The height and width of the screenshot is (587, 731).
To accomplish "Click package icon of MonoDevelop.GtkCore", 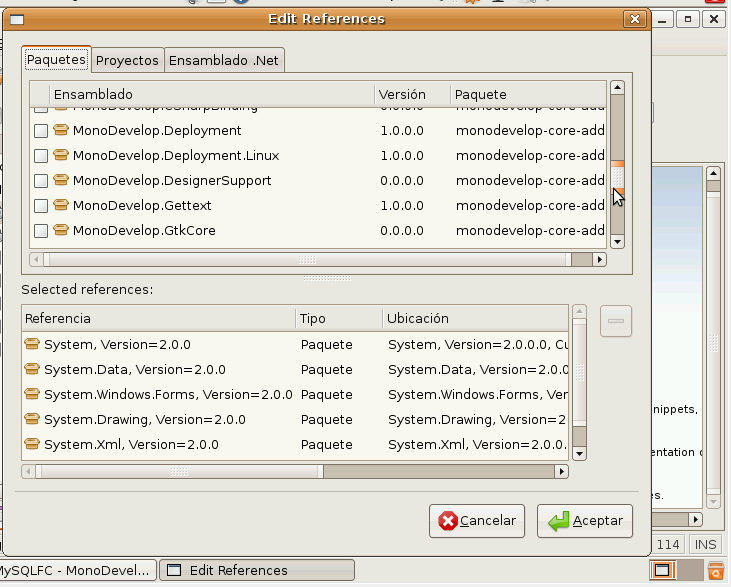I will pyautogui.click(x=61, y=230).
